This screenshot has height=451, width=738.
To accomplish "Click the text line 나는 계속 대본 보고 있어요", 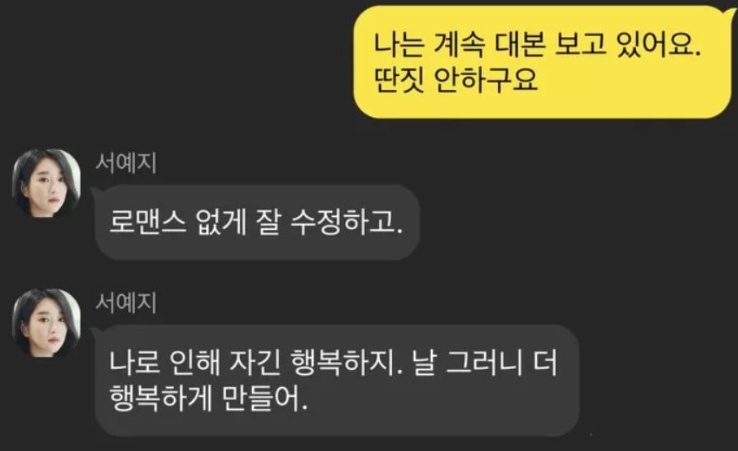I will pyautogui.click(x=537, y=45).
